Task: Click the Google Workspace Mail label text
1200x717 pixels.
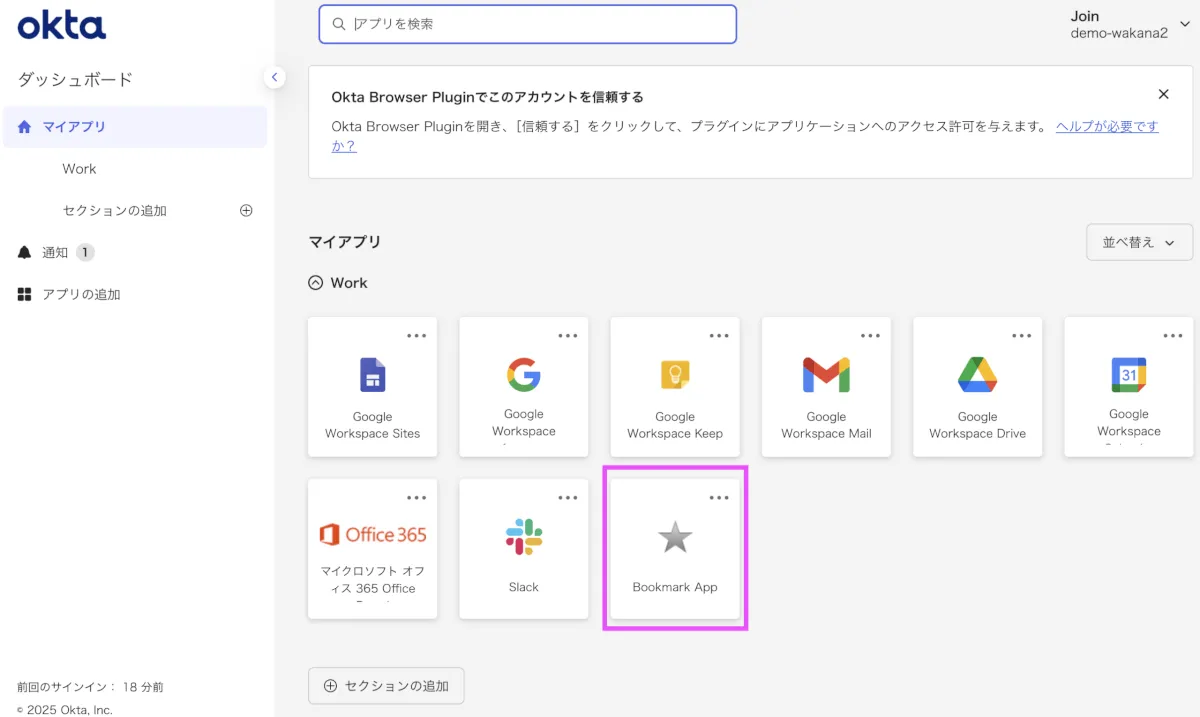Action: (x=826, y=425)
